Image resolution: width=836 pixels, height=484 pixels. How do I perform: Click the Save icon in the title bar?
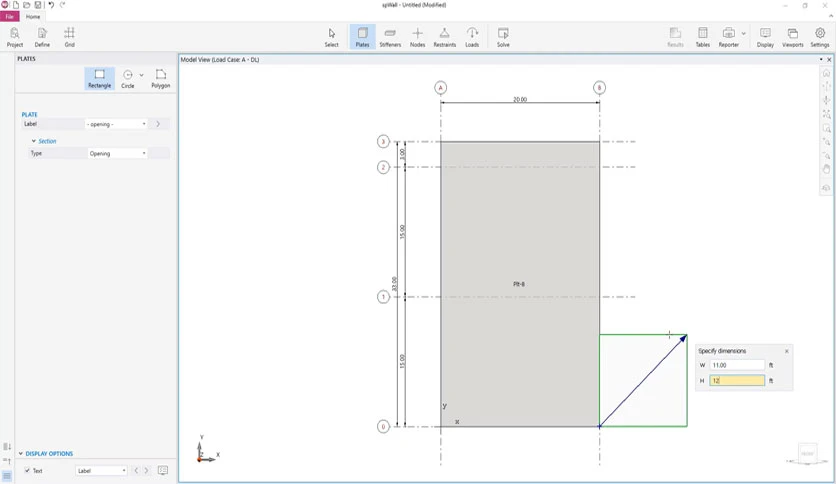pos(38,5)
